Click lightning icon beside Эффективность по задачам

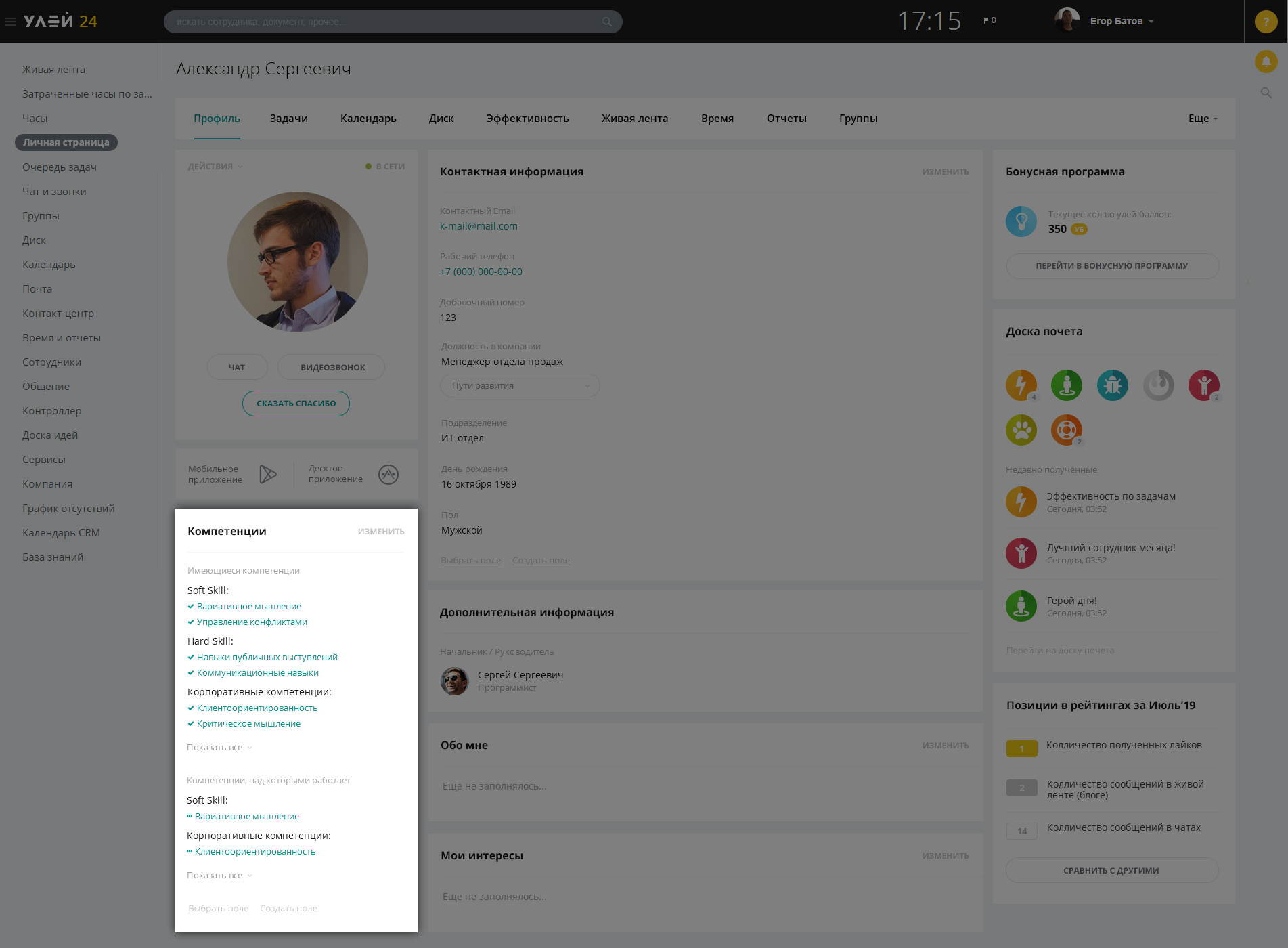(1021, 502)
